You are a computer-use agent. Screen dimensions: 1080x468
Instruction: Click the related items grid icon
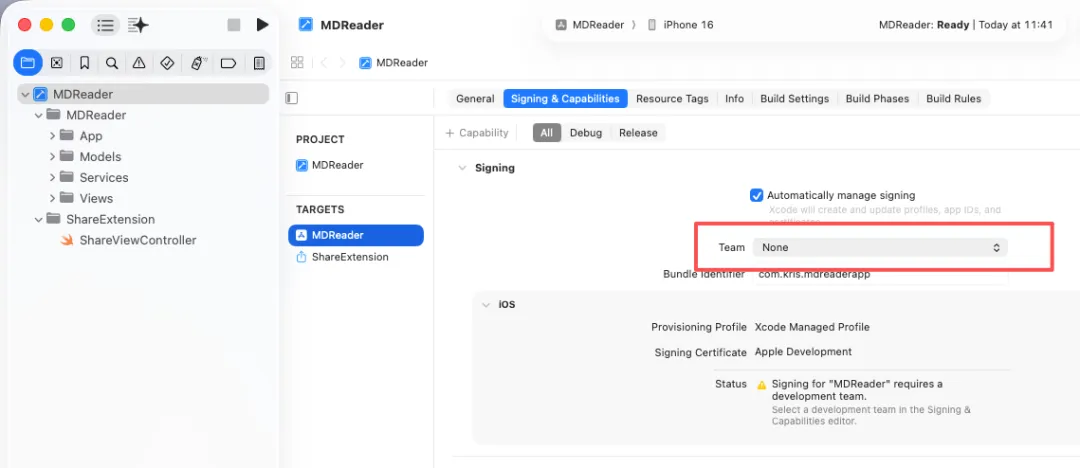[298, 63]
